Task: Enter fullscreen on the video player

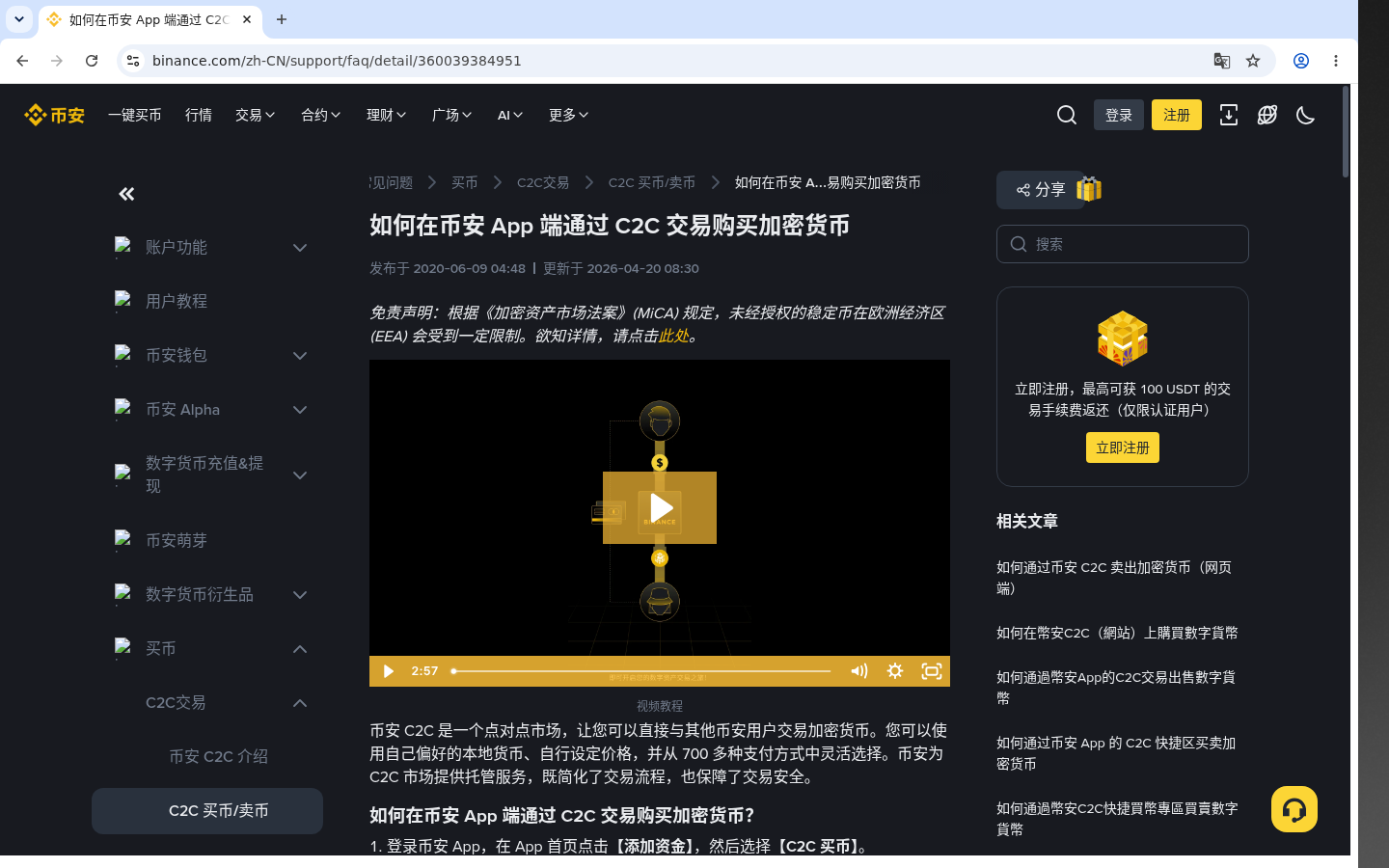Action: [x=932, y=671]
